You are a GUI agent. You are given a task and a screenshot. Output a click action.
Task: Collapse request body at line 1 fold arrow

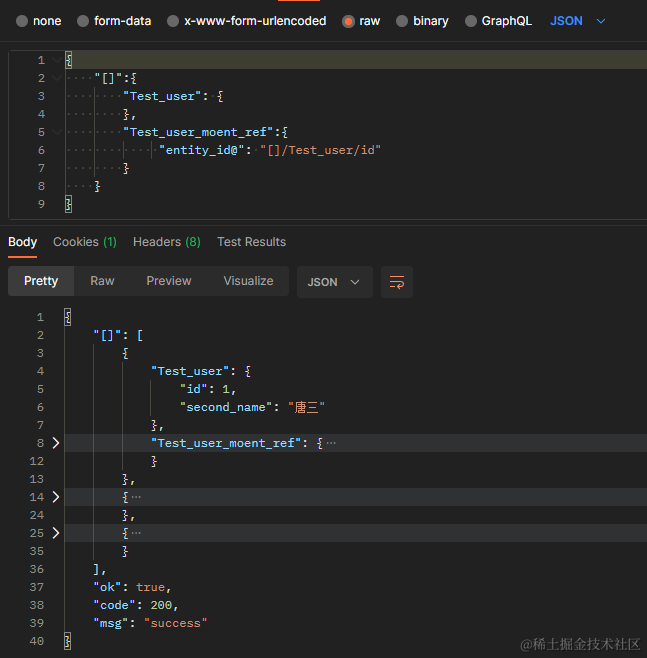pos(57,60)
